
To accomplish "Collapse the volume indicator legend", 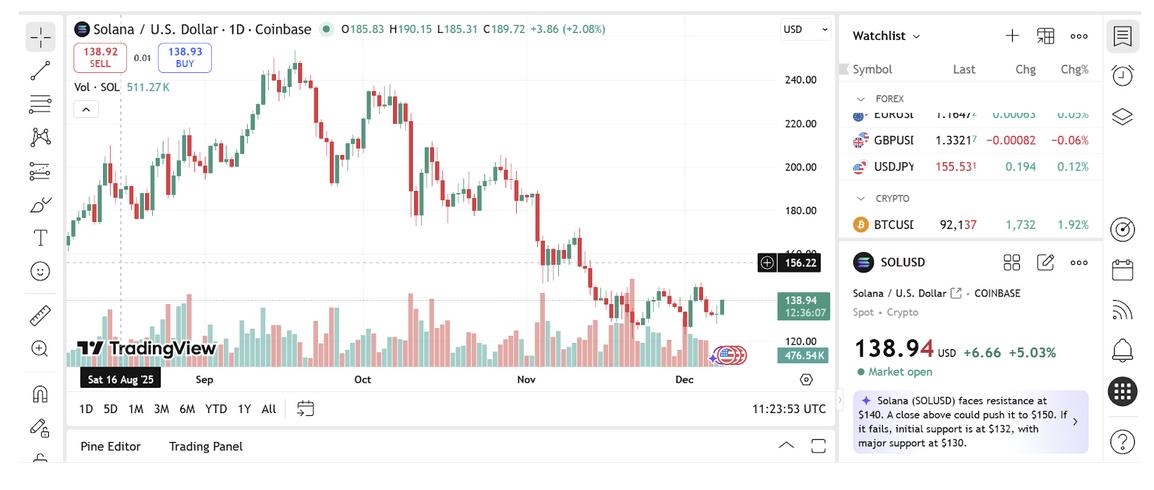I will 86,109.
